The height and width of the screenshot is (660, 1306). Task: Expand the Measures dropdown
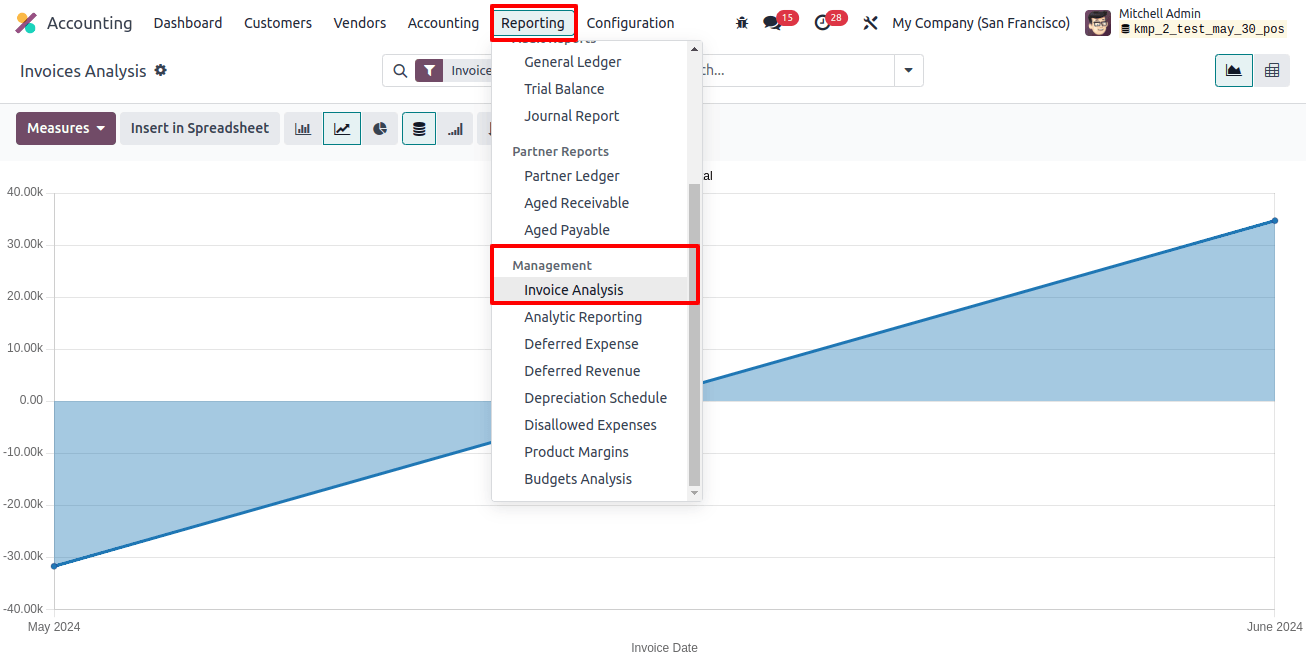pos(66,129)
